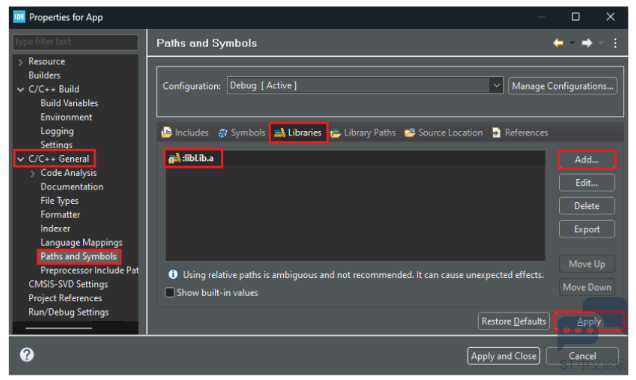Select Preprocessor Include Paths tree item
Image resolution: width=636 pixels, height=380 pixels.
(89, 271)
